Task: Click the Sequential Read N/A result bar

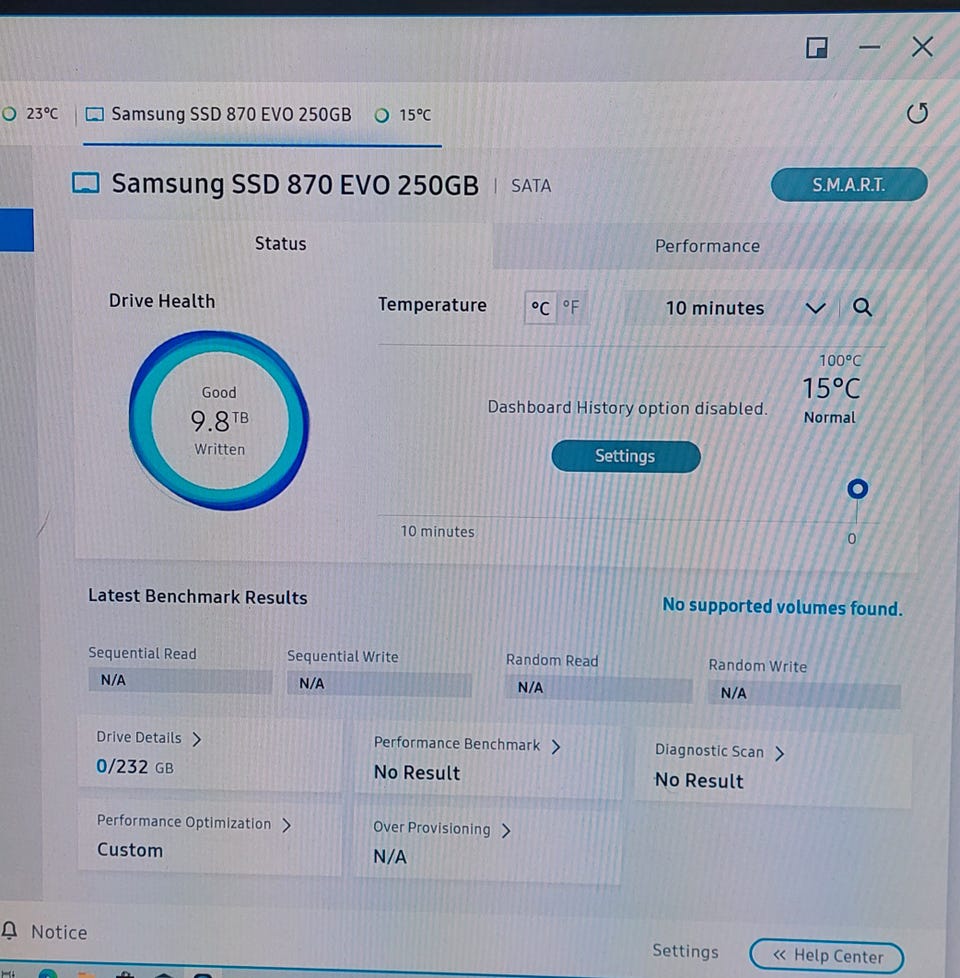Action: tap(180, 680)
